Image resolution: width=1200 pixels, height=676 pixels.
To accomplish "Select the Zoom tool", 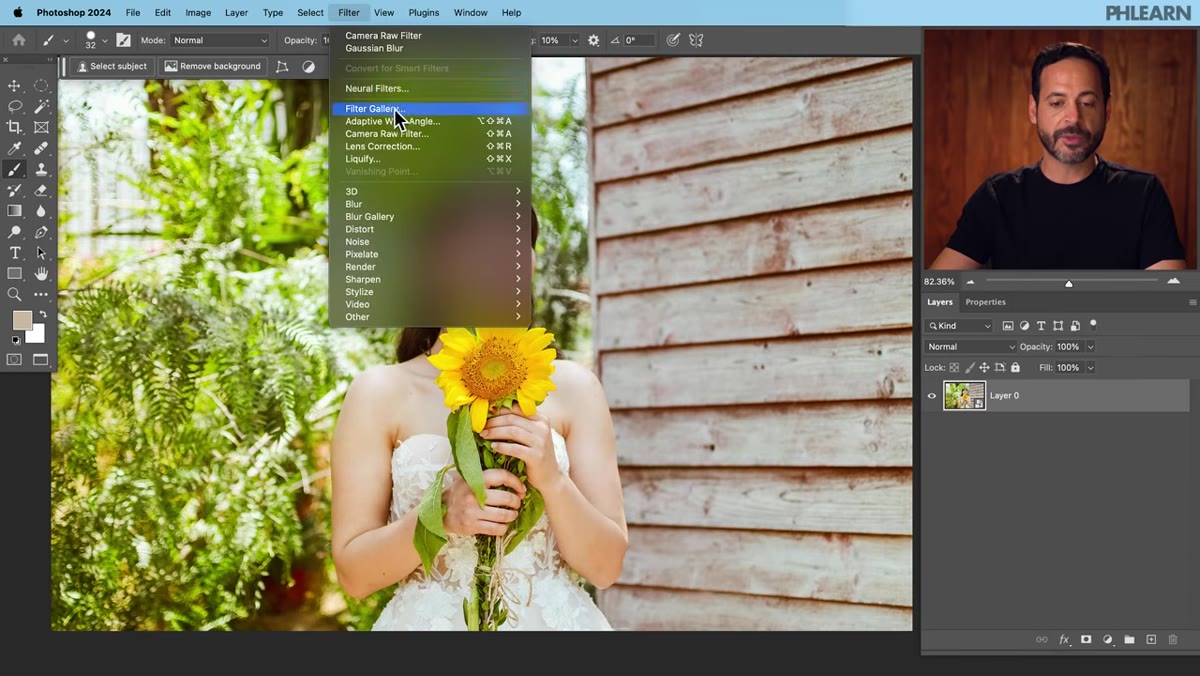I will 15,294.
